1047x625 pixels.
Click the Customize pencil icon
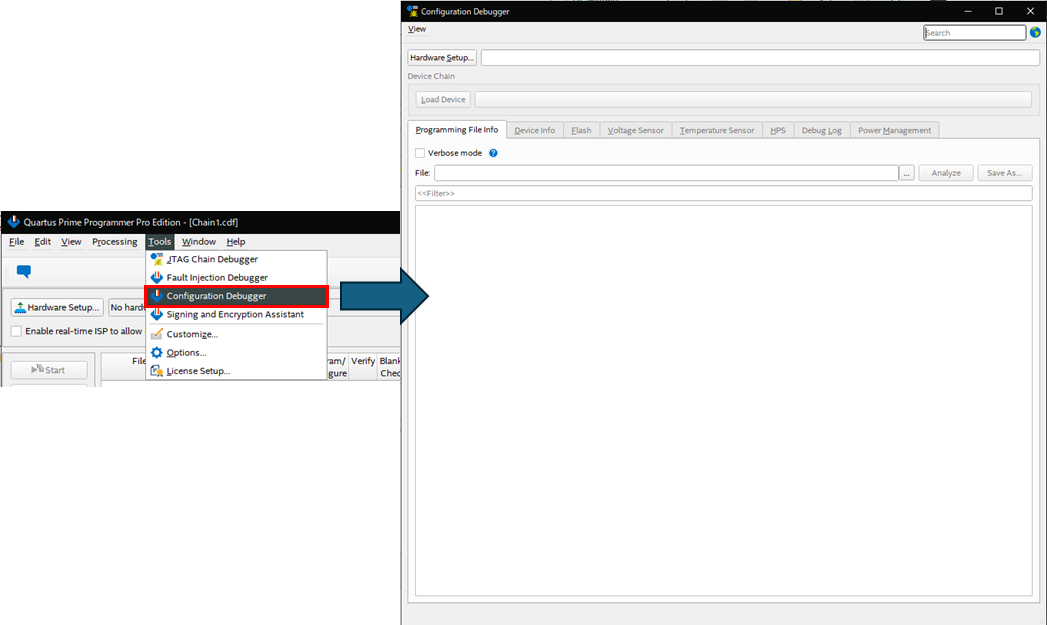[x=157, y=333]
